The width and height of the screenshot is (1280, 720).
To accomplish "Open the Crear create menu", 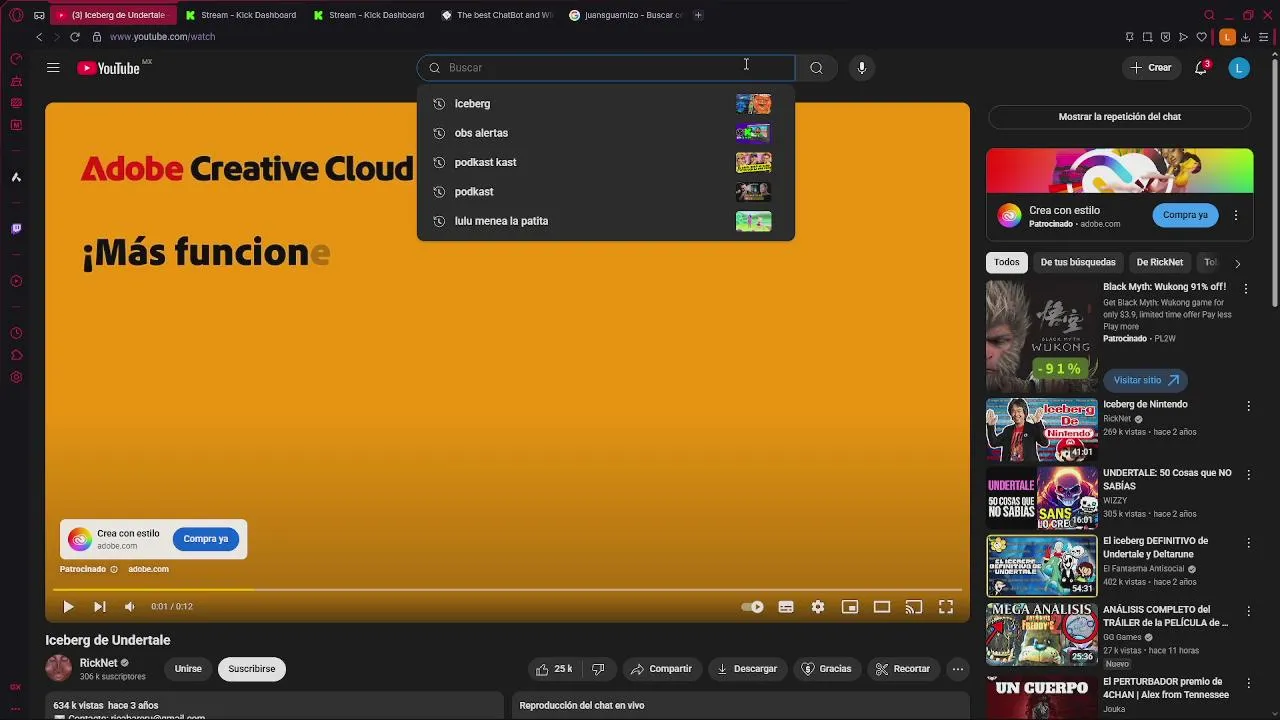I will (1150, 68).
